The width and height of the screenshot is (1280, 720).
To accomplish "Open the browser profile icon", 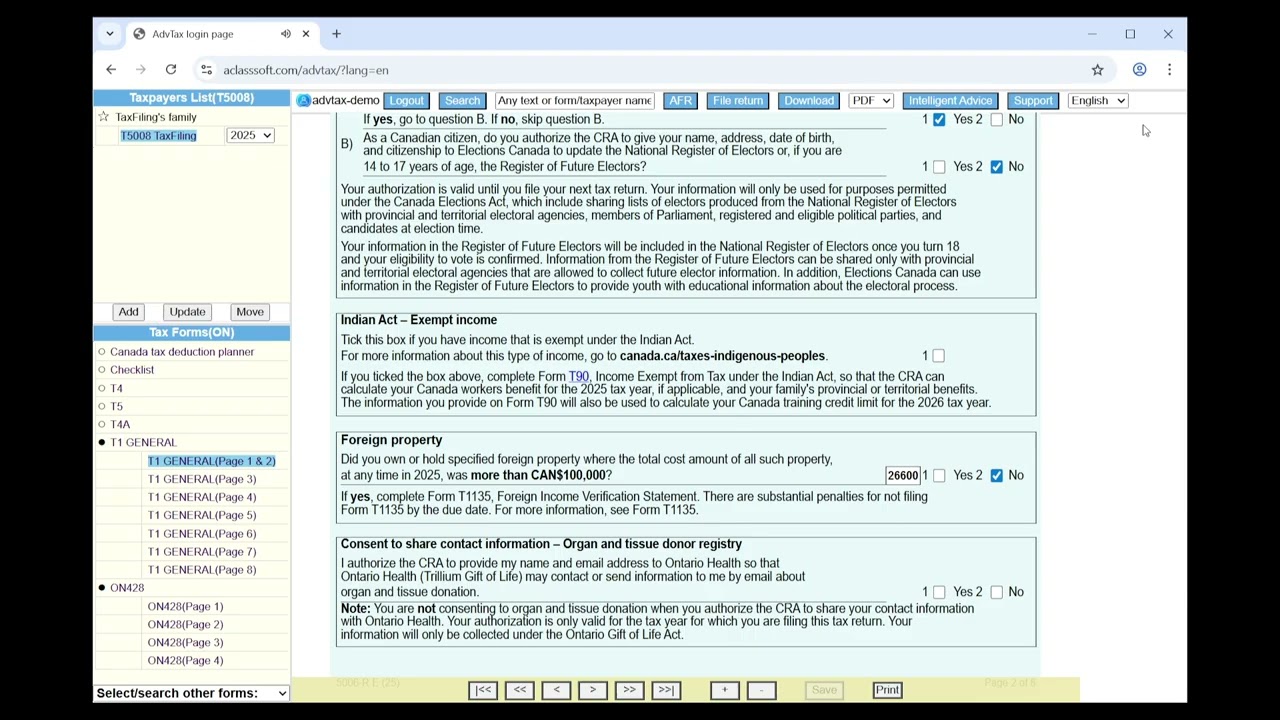I will (1139, 70).
